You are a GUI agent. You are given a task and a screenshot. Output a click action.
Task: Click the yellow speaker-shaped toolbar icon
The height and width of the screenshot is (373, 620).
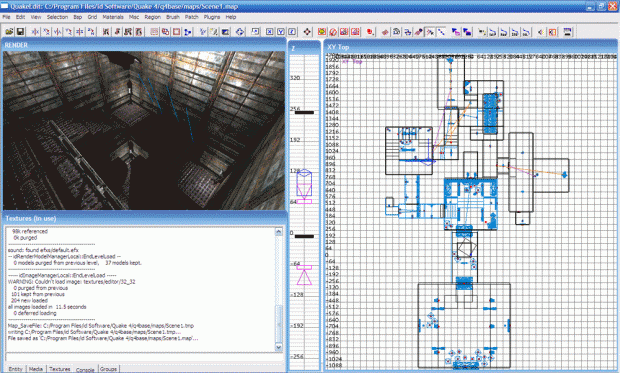[541, 32]
